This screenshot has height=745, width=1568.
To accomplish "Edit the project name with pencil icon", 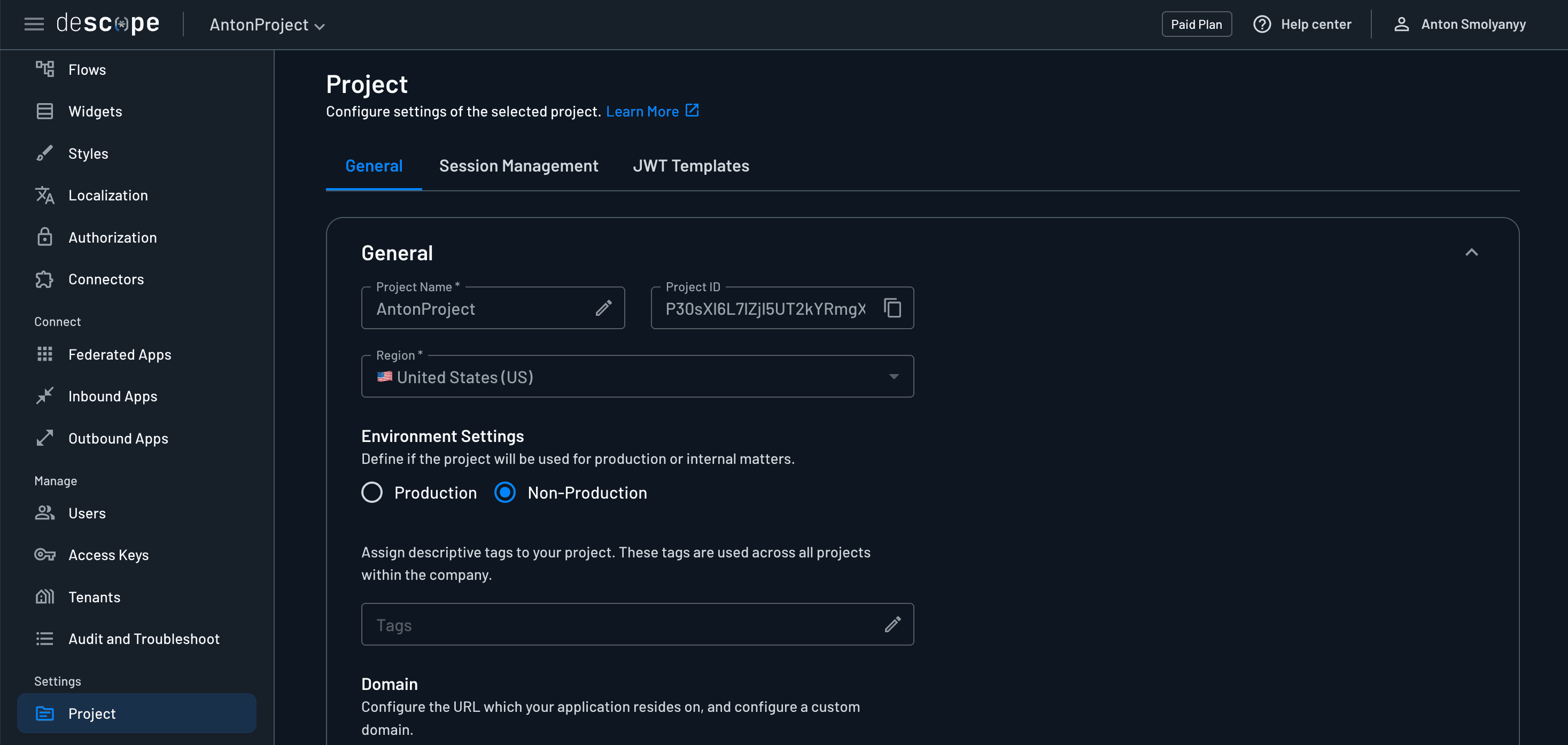I will 604,308.
